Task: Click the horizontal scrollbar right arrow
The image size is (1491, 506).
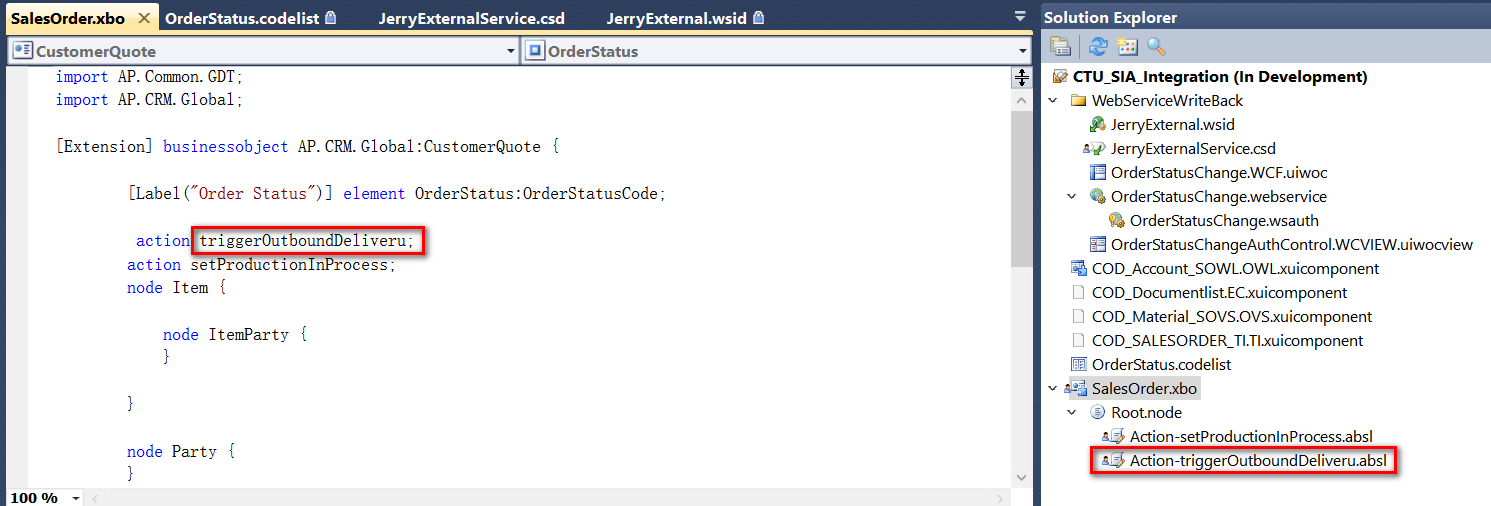Action: [x=1002, y=498]
